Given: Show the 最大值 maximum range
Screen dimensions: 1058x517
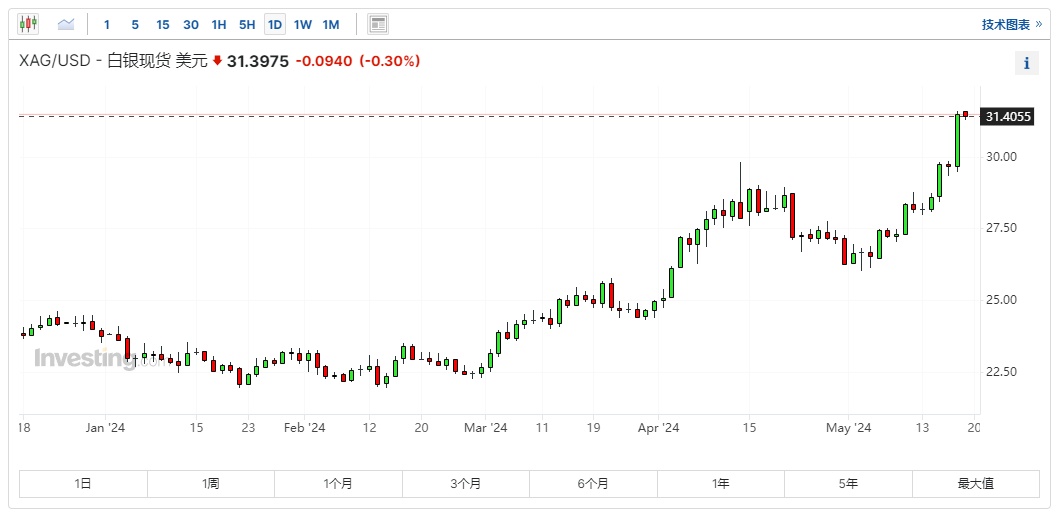Looking at the screenshot, I should click(x=975, y=484).
